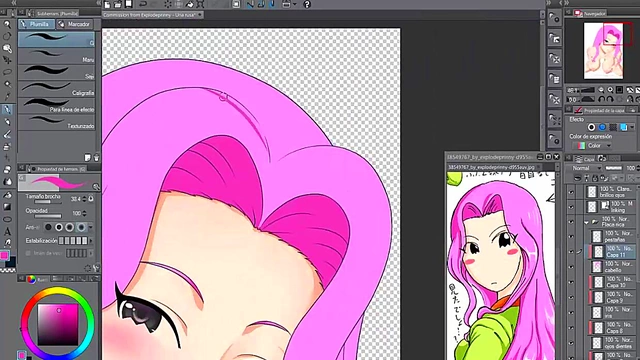Choose strongest anti-aliasing option
This screenshot has height=360, width=640.
point(81,227)
